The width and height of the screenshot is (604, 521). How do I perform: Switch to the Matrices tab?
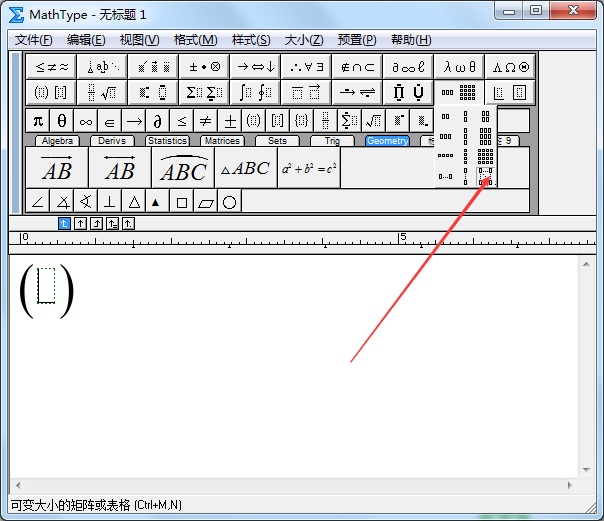pos(221,141)
